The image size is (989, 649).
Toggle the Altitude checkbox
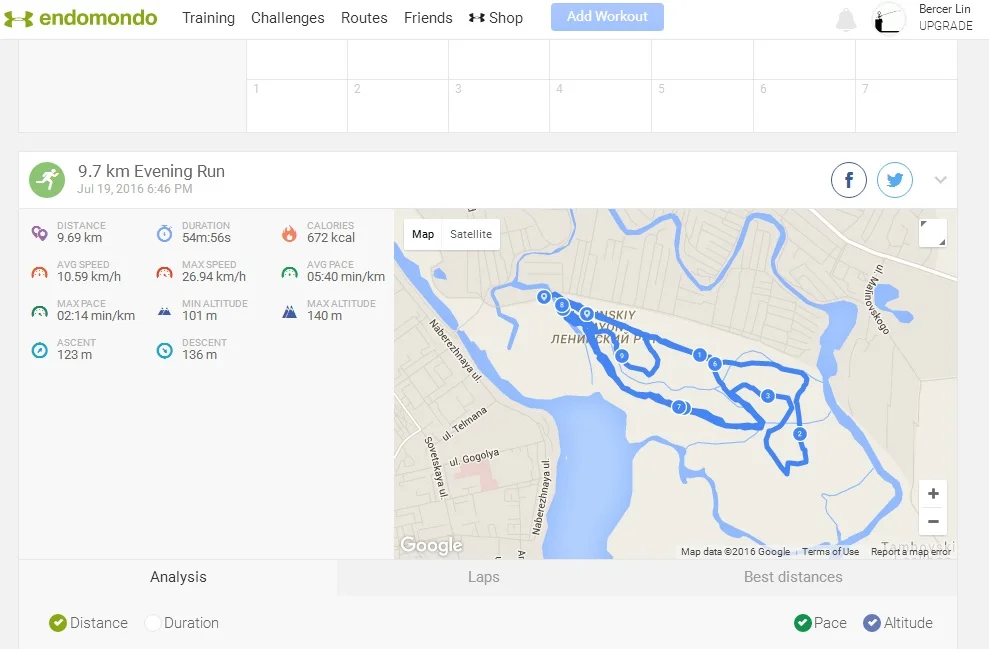(x=872, y=623)
